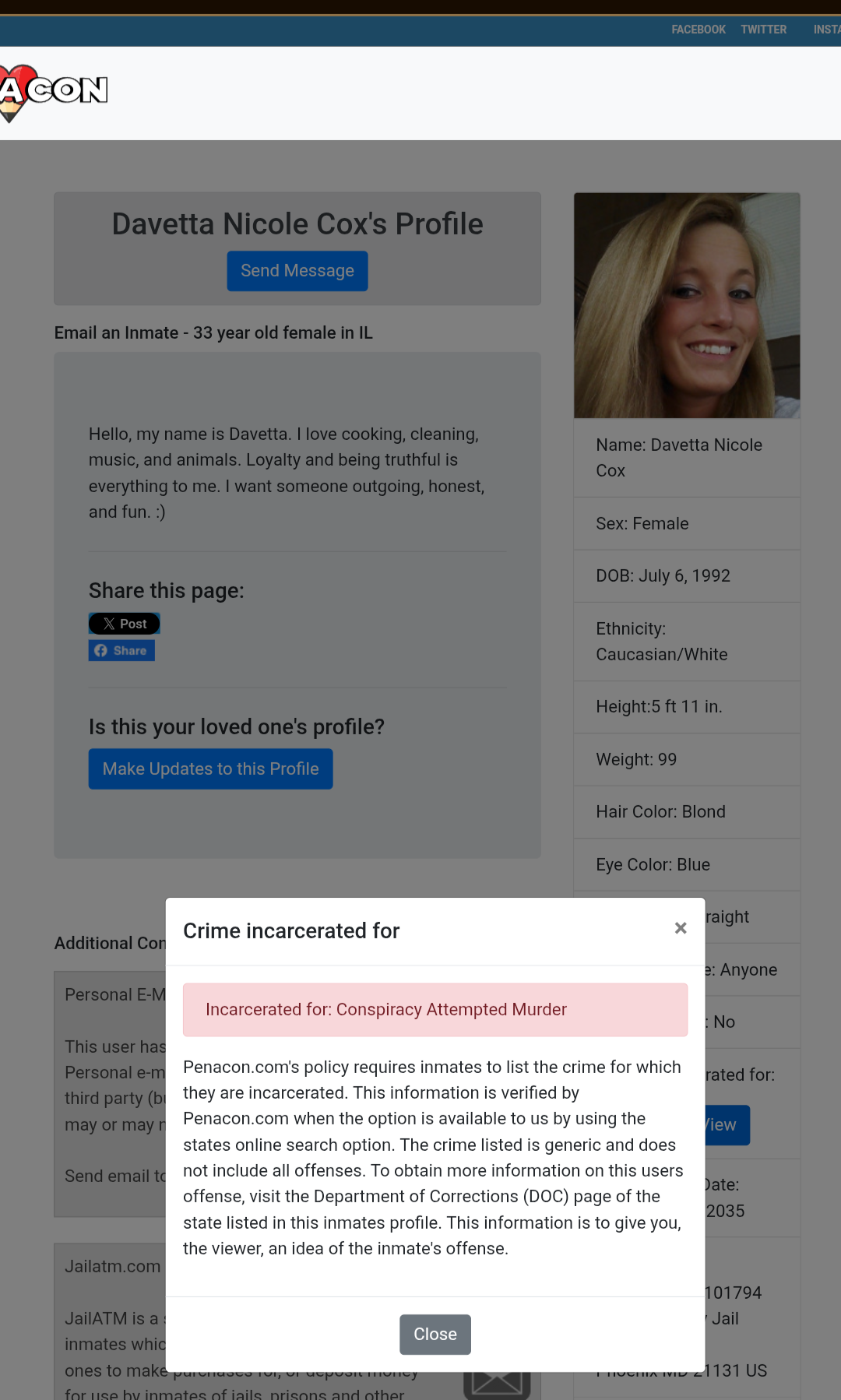Screen dimensions: 841x1400
Task: Click the Weight: 99 row
Action: 687,760
